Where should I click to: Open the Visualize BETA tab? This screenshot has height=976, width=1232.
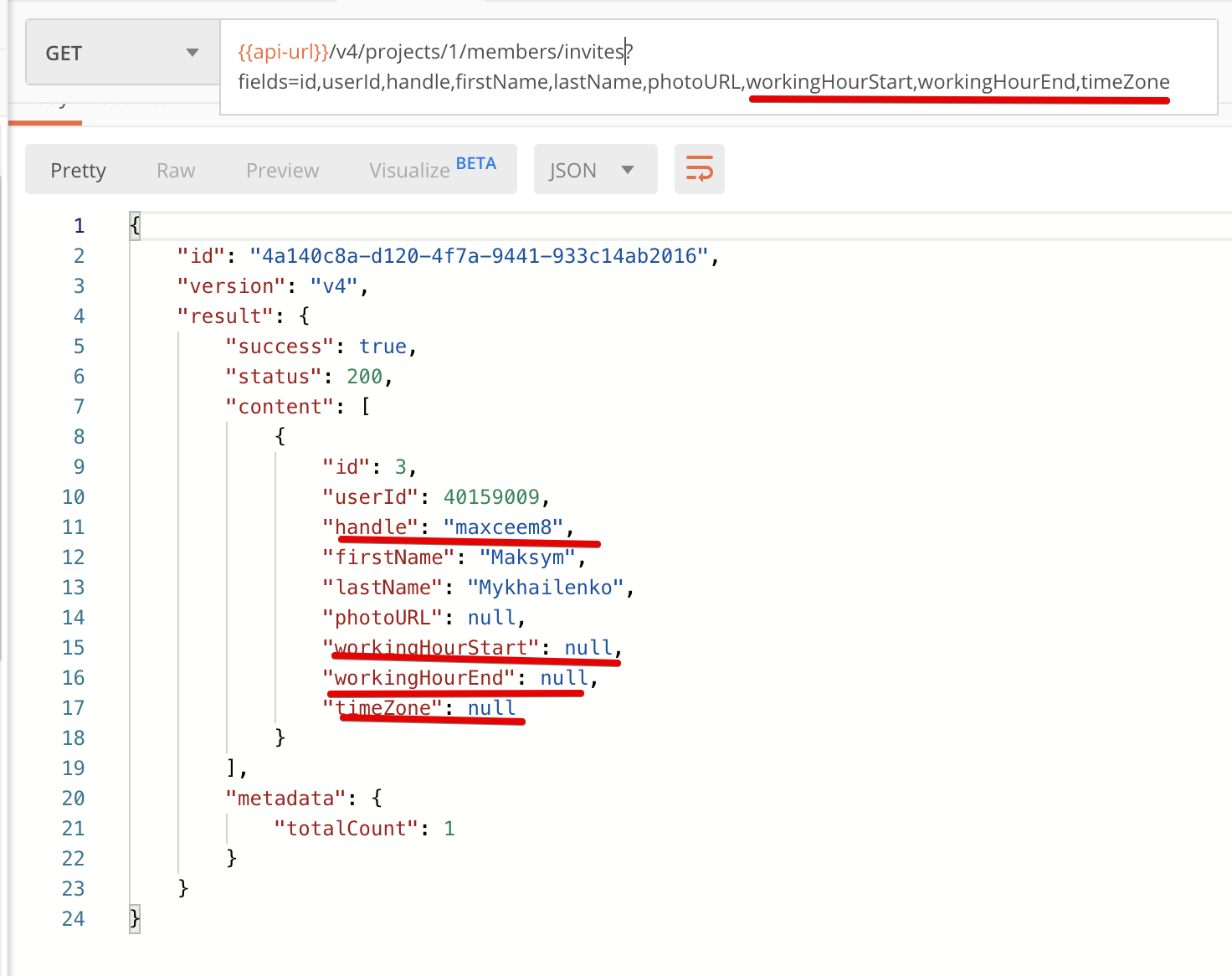[433, 168]
